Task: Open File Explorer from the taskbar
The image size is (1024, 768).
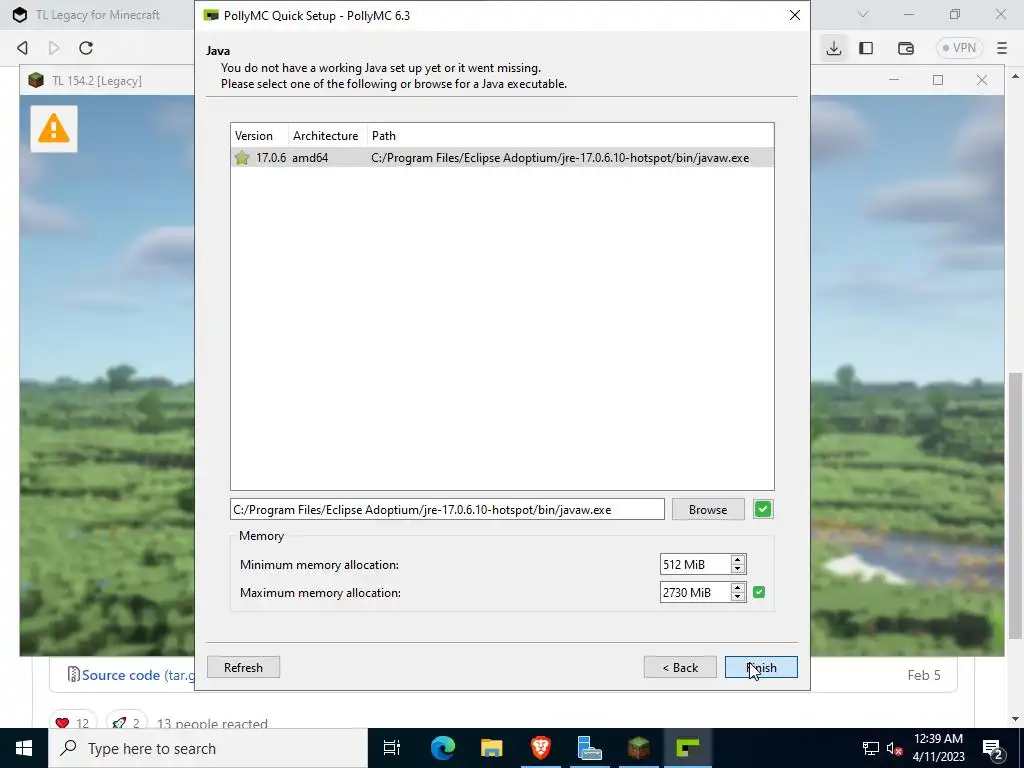Action: [x=491, y=748]
